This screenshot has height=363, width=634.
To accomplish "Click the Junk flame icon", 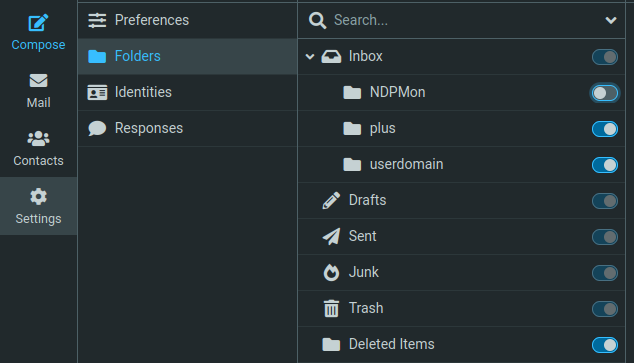I will [x=331, y=272].
